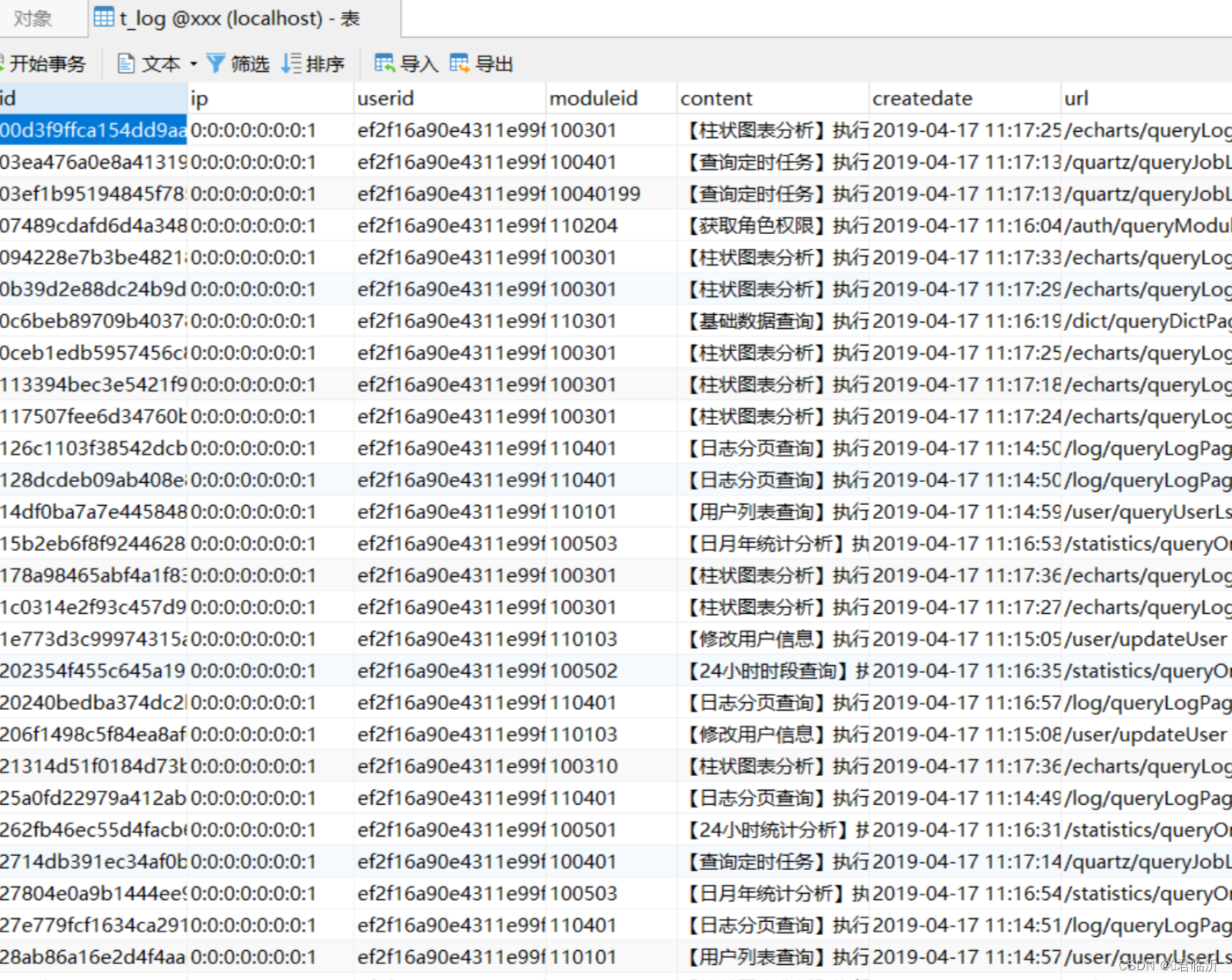Screen dimensions: 1232x980
Task: Select createdate 2019-04-17 11:14:59 cell
Action: (966, 512)
